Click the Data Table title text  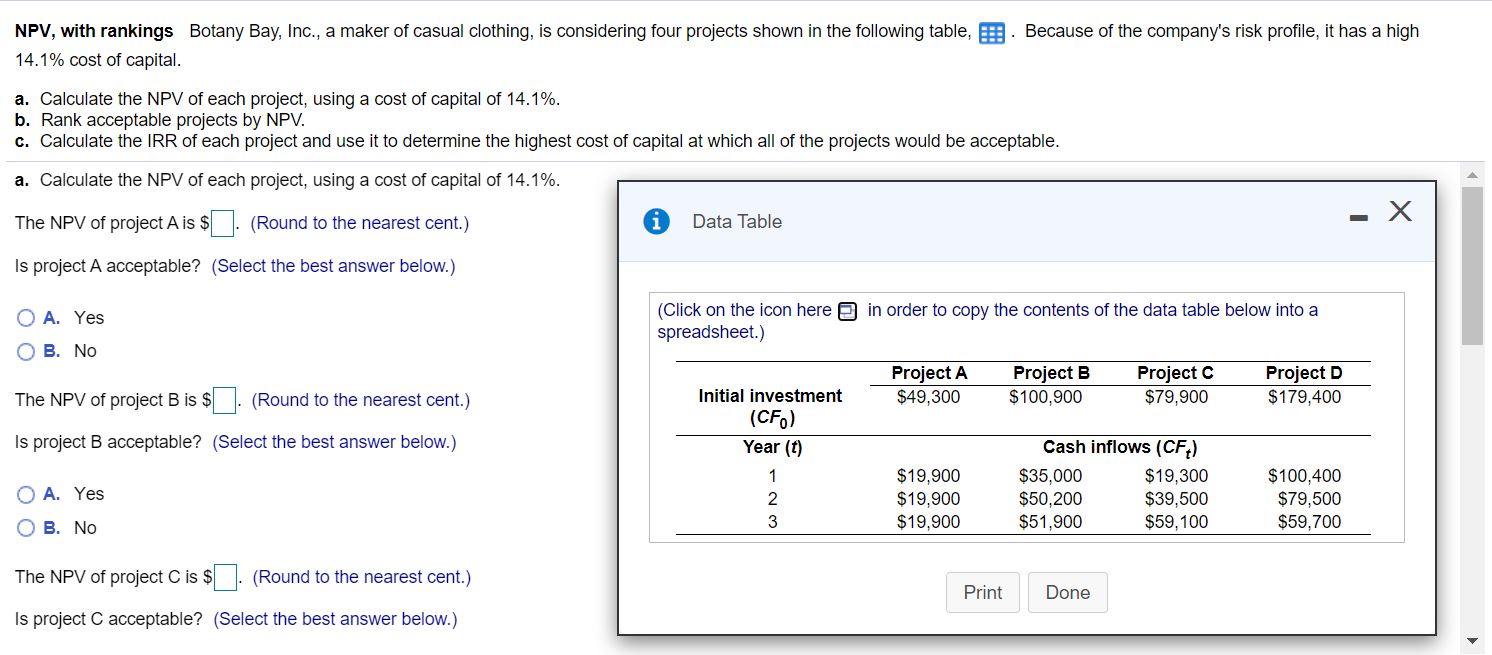(x=737, y=222)
